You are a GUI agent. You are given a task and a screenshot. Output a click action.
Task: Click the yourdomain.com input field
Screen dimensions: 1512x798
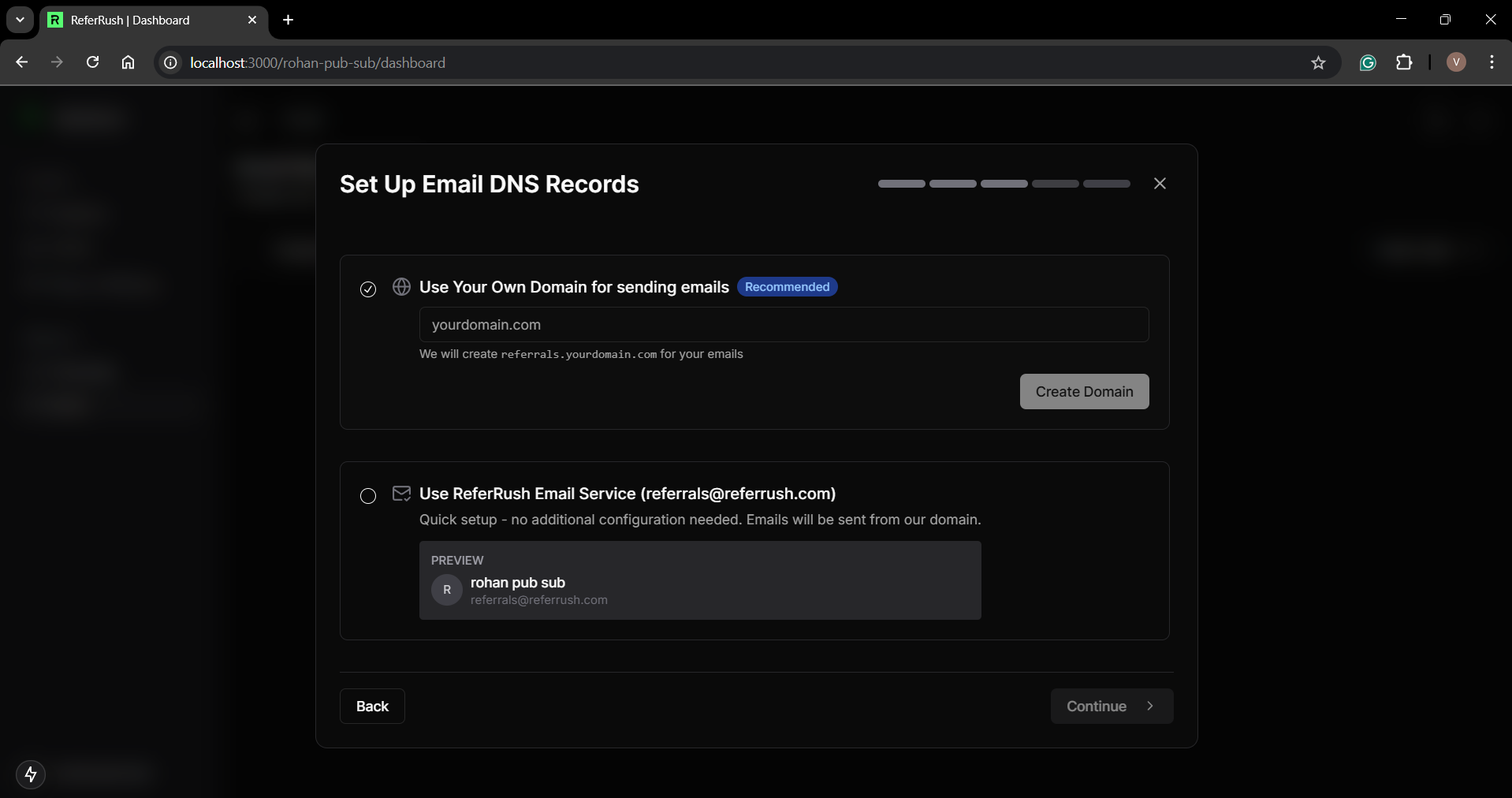click(784, 325)
